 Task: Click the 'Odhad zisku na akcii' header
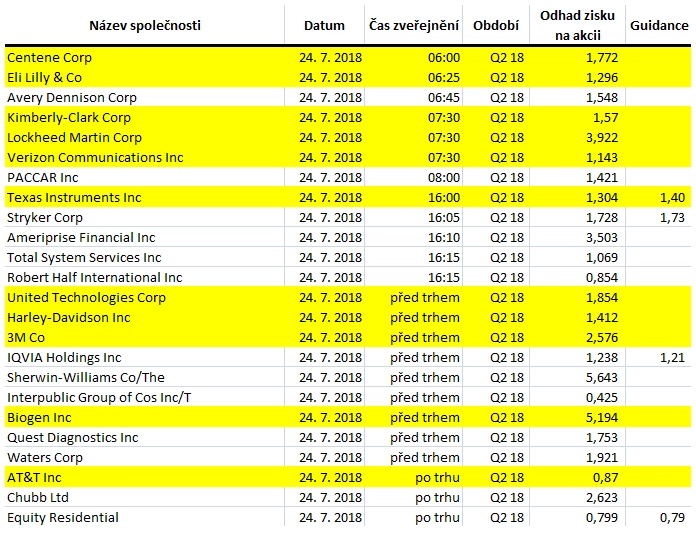577,25
